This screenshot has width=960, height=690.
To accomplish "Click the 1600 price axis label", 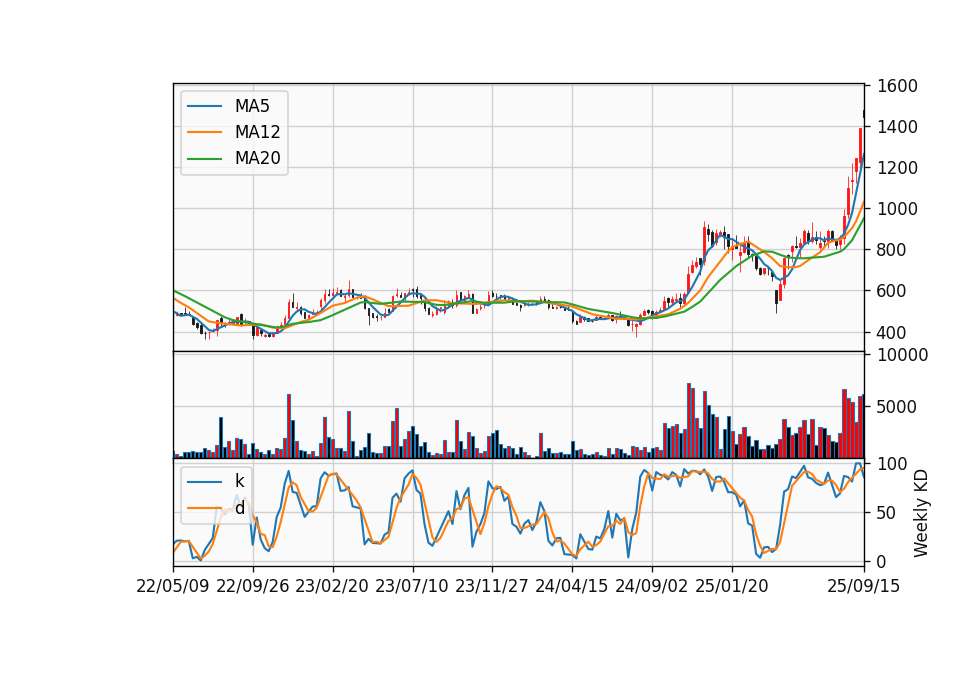I will coord(898,86).
